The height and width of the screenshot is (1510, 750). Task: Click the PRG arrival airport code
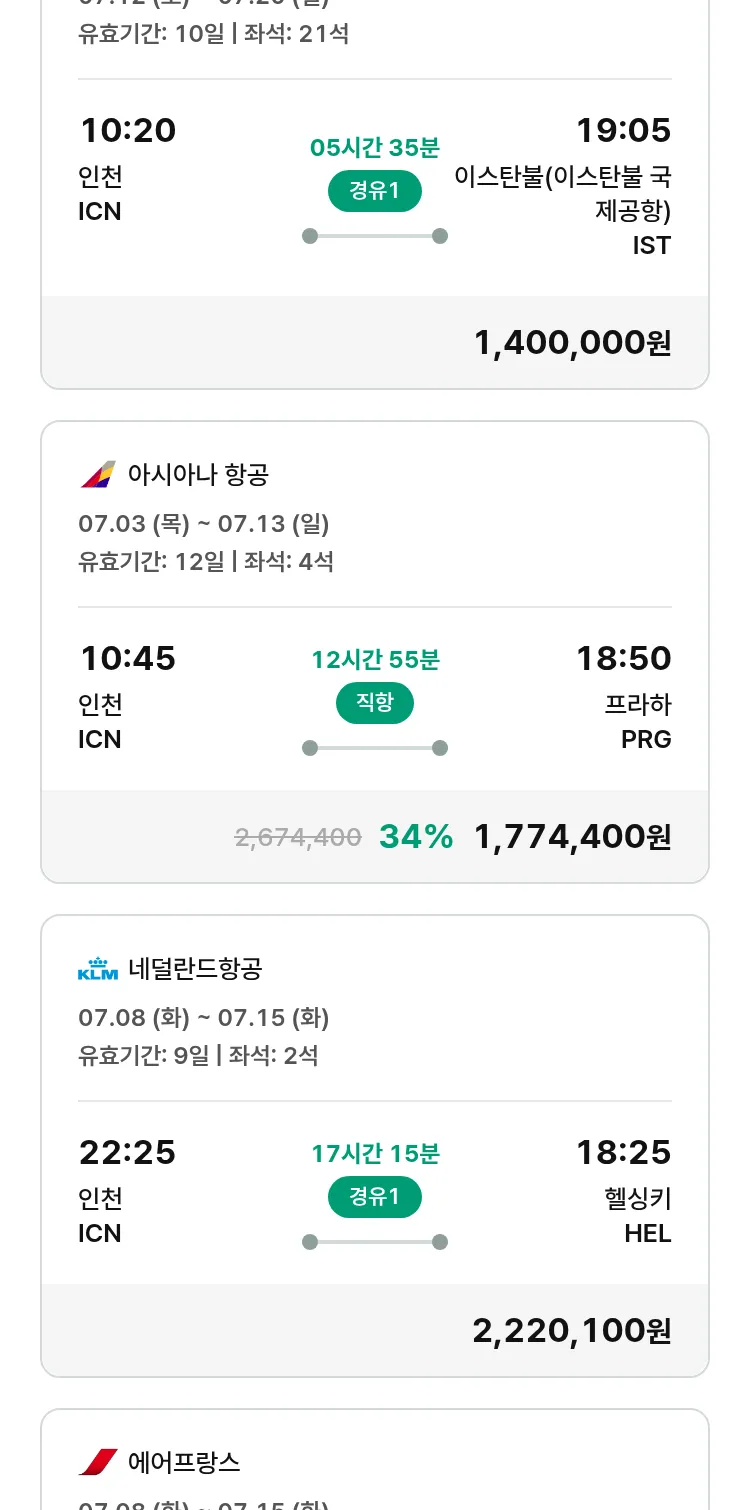[646, 739]
